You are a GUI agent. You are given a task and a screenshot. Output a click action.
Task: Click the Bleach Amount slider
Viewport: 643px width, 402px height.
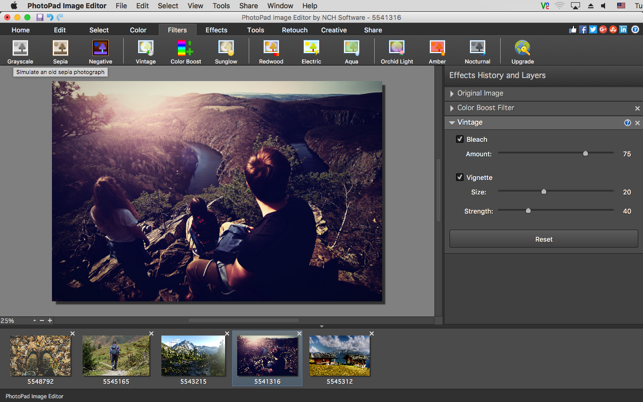(556, 153)
